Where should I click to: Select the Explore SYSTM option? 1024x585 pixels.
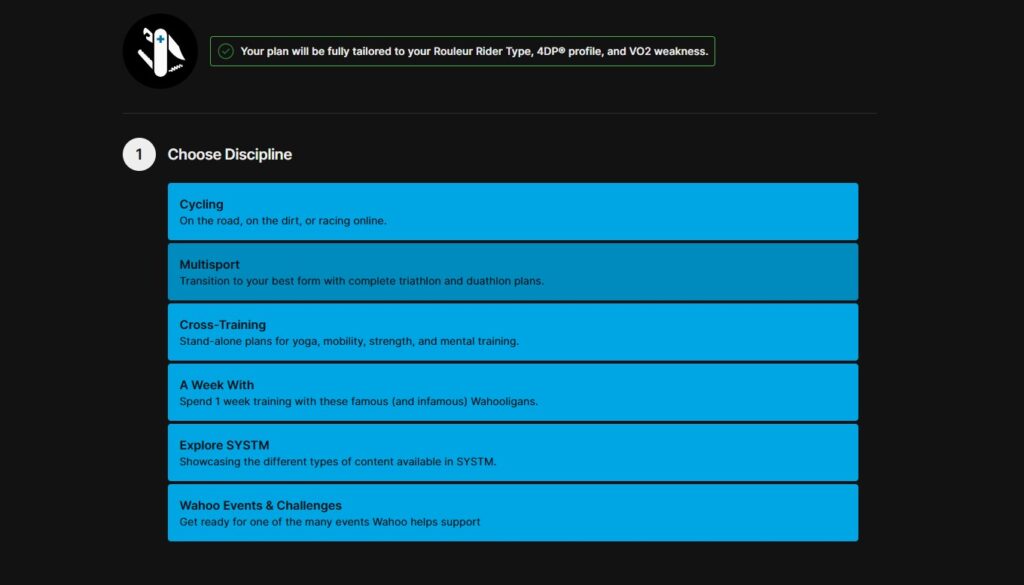[x=513, y=452]
